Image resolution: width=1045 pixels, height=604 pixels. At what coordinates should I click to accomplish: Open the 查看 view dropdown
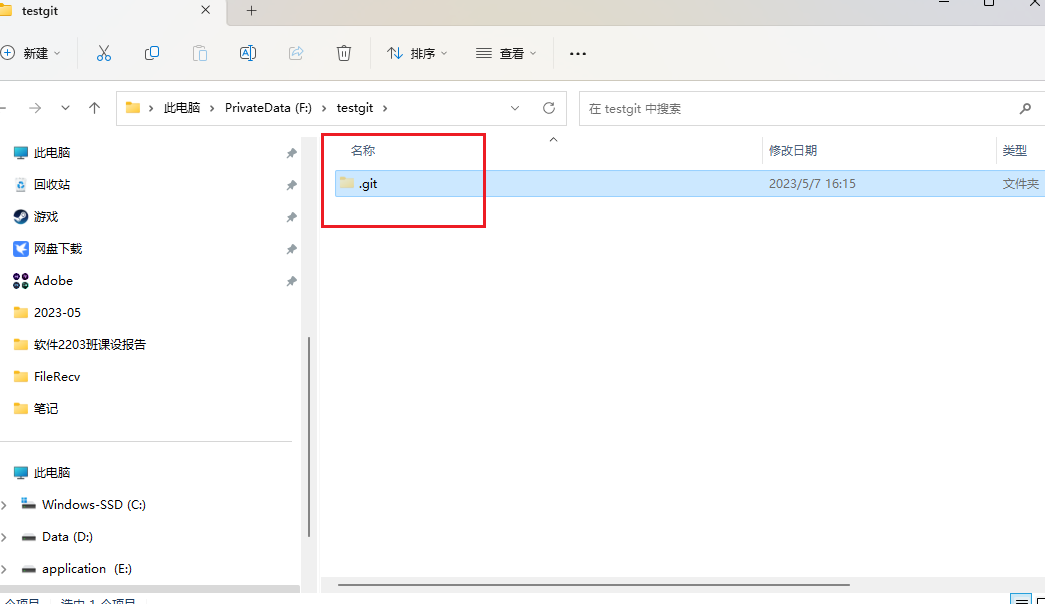click(x=506, y=53)
